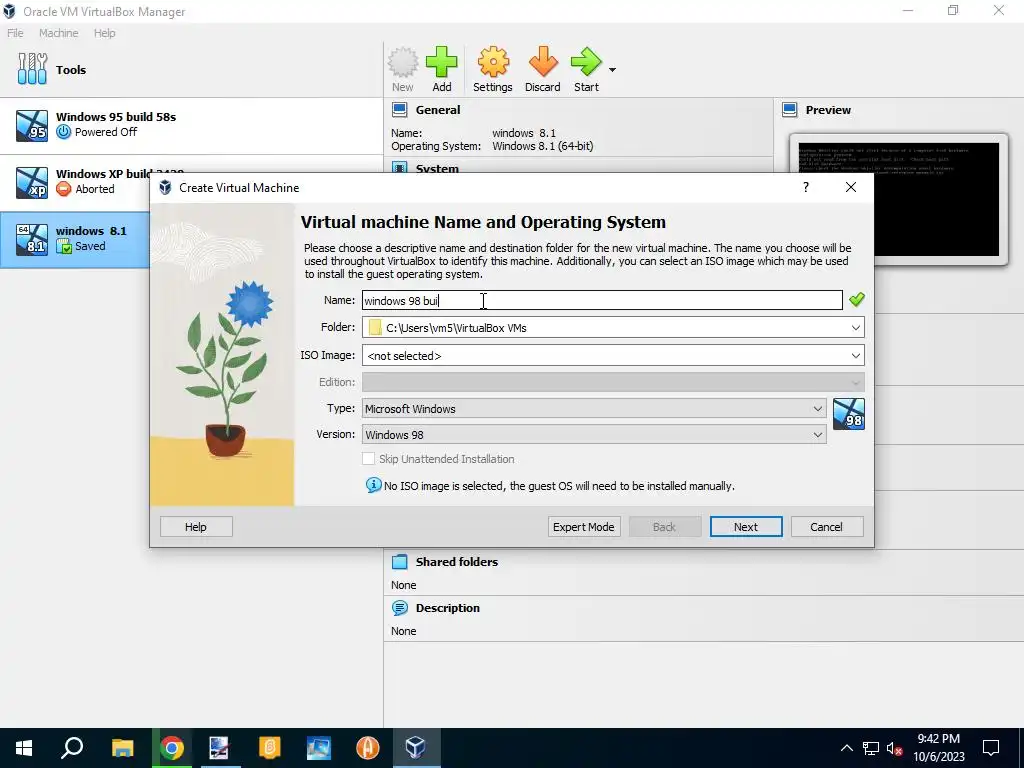Image resolution: width=1024 pixels, height=768 pixels.
Task: Open the Version Windows 98 dropdown
Action: [594, 435]
